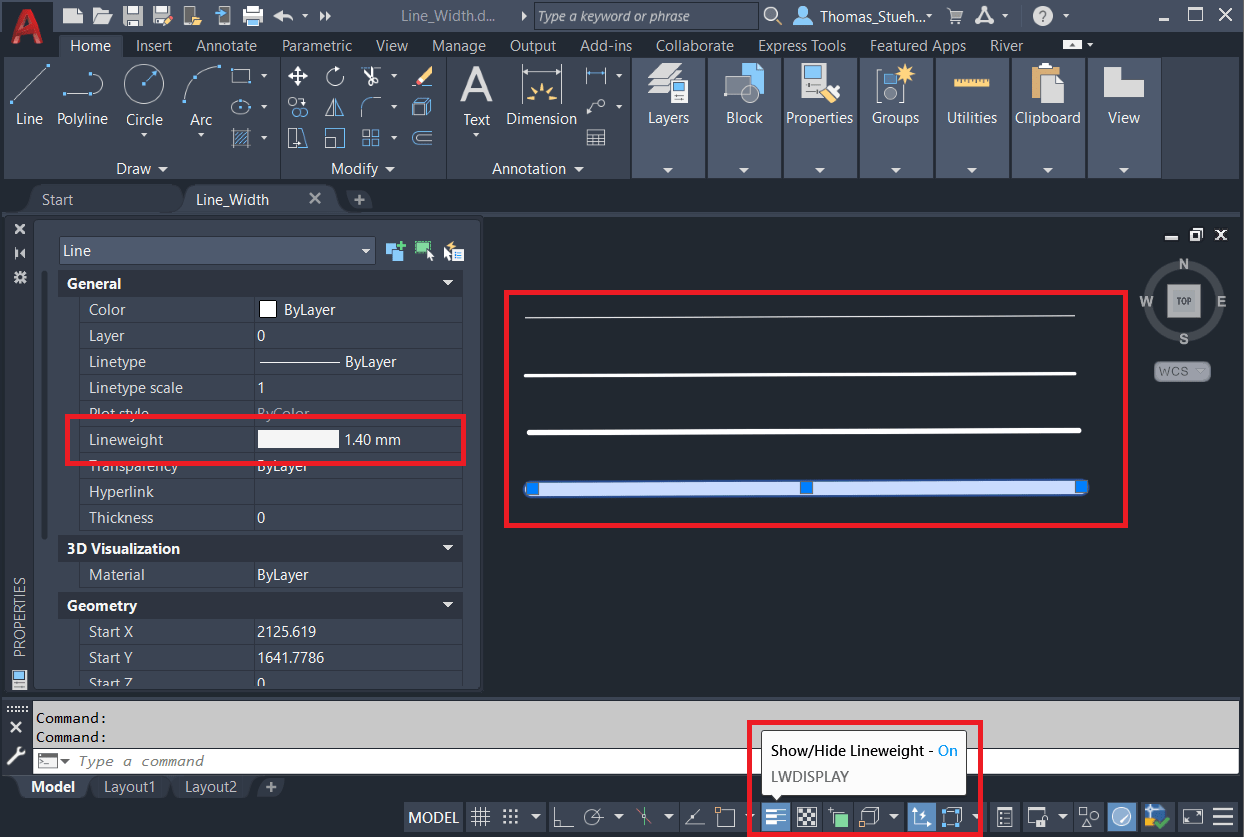Collapse the General properties section
This screenshot has height=837, width=1244.
pos(448,284)
